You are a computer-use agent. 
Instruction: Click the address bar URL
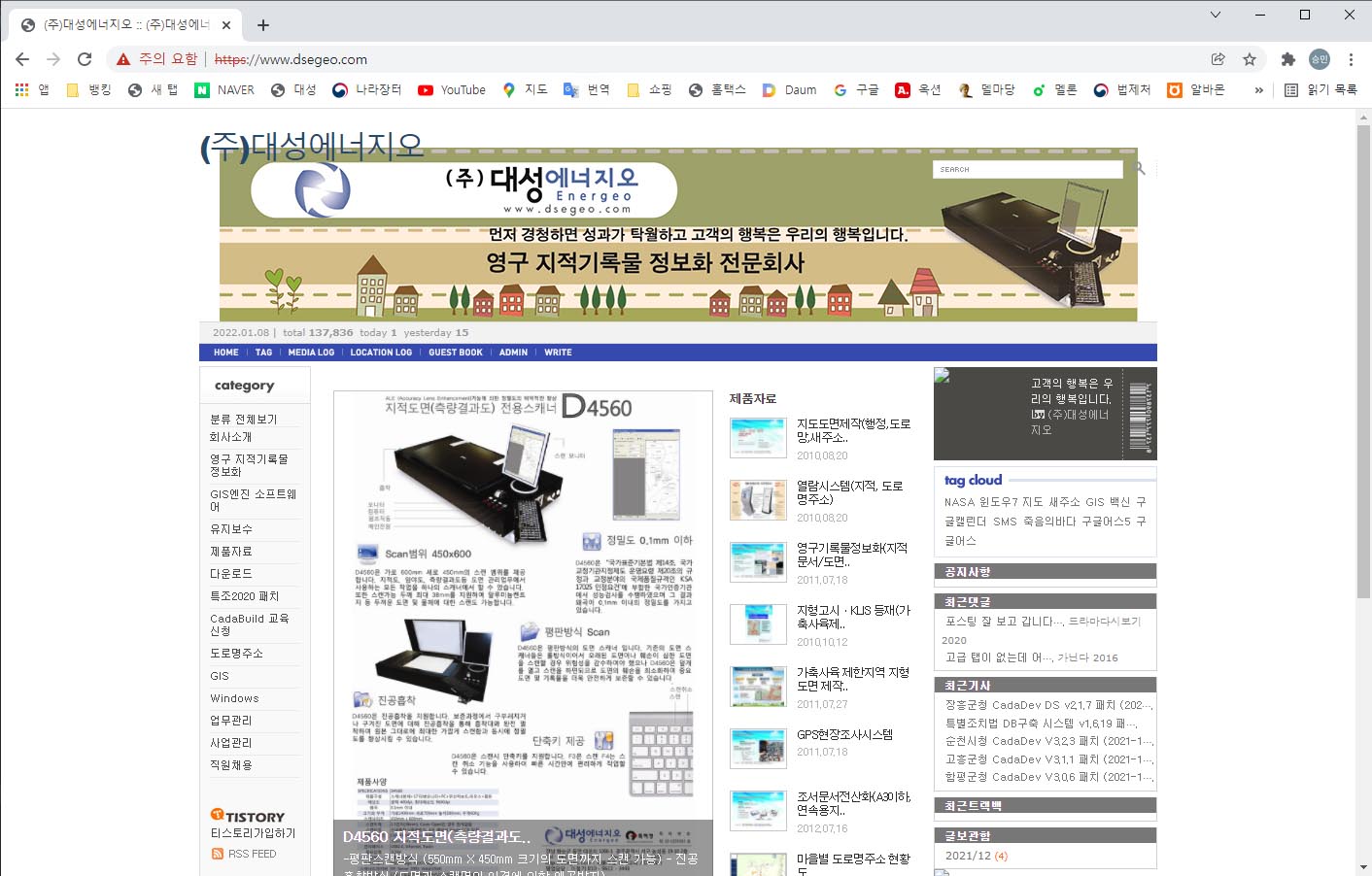coord(291,59)
